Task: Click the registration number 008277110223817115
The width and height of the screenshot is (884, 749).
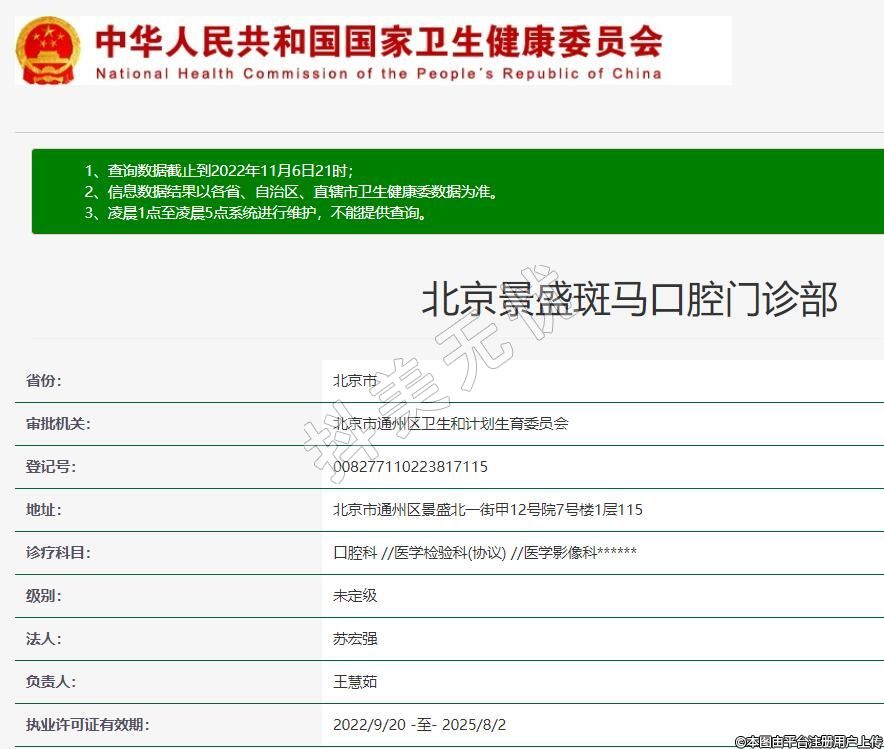Action: pos(410,467)
